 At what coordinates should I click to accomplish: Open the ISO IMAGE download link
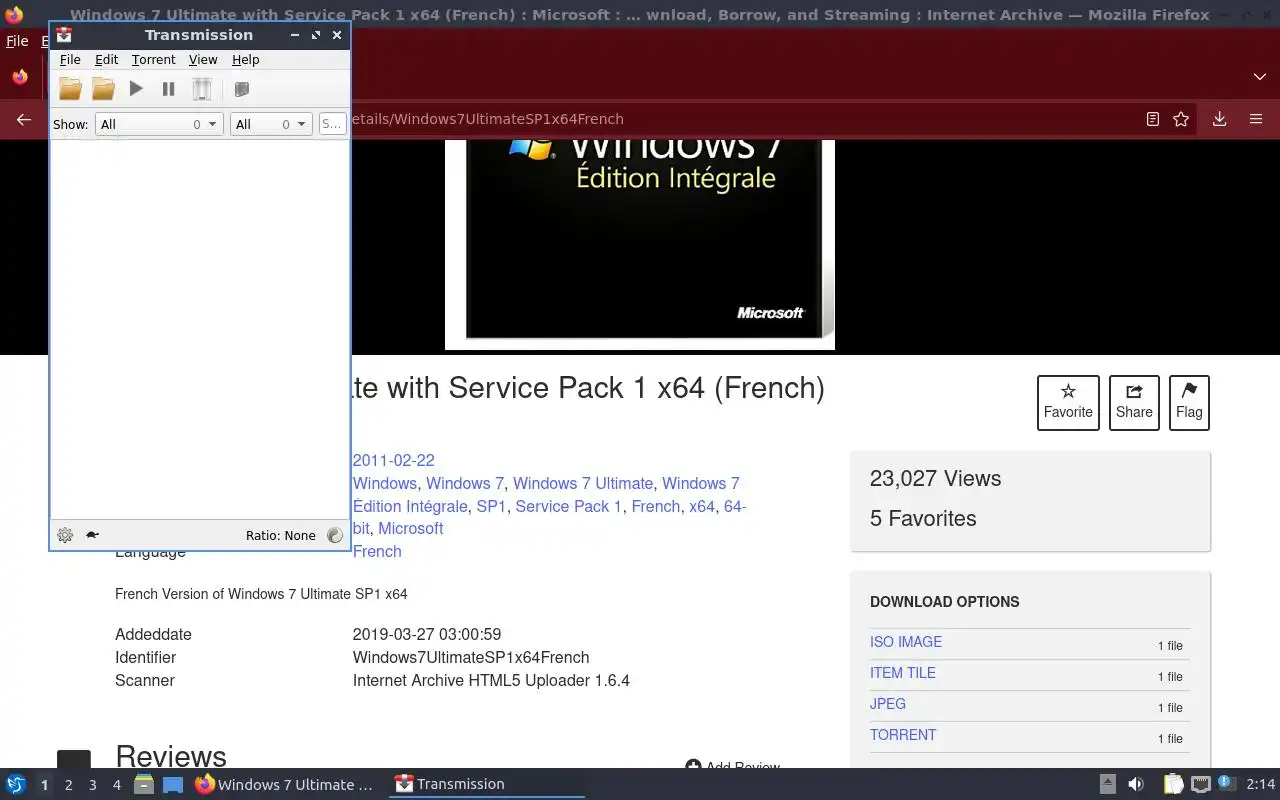click(906, 642)
